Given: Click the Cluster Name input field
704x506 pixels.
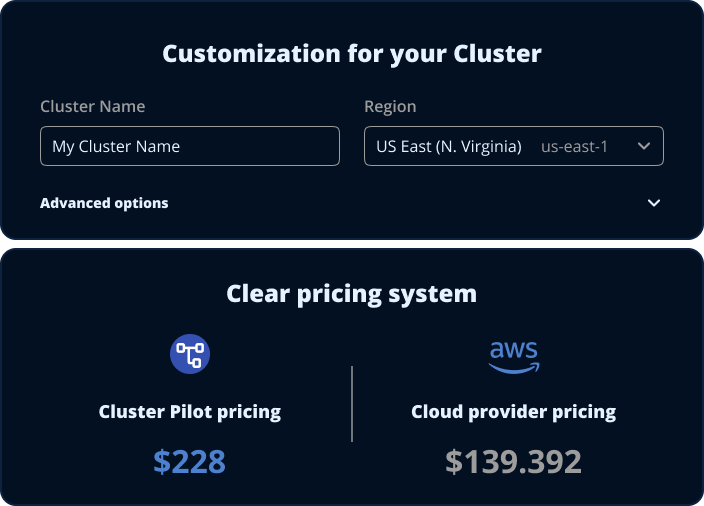Looking at the screenshot, I should (x=190, y=146).
